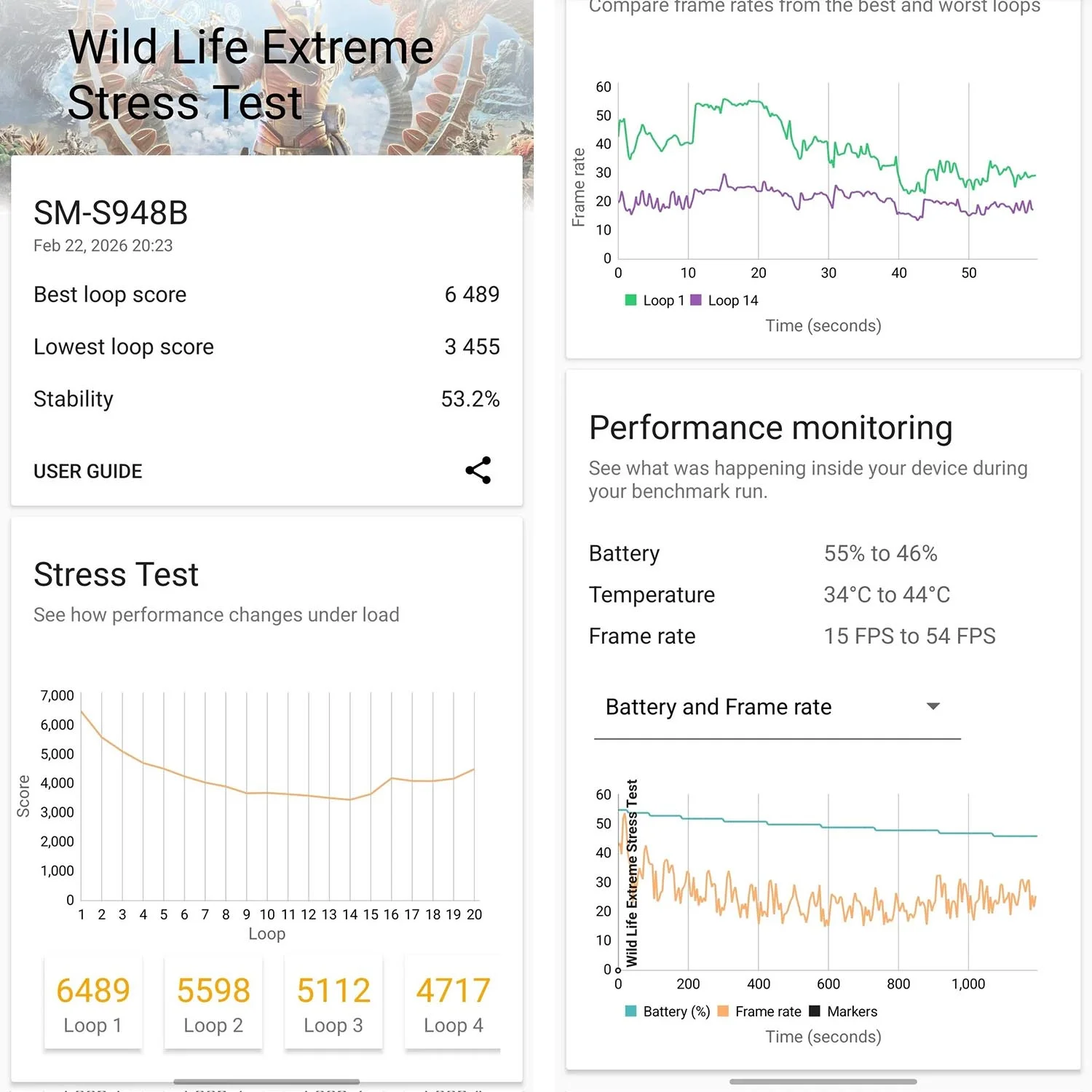Click the Stability value 53.2%

tap(470, 398)
